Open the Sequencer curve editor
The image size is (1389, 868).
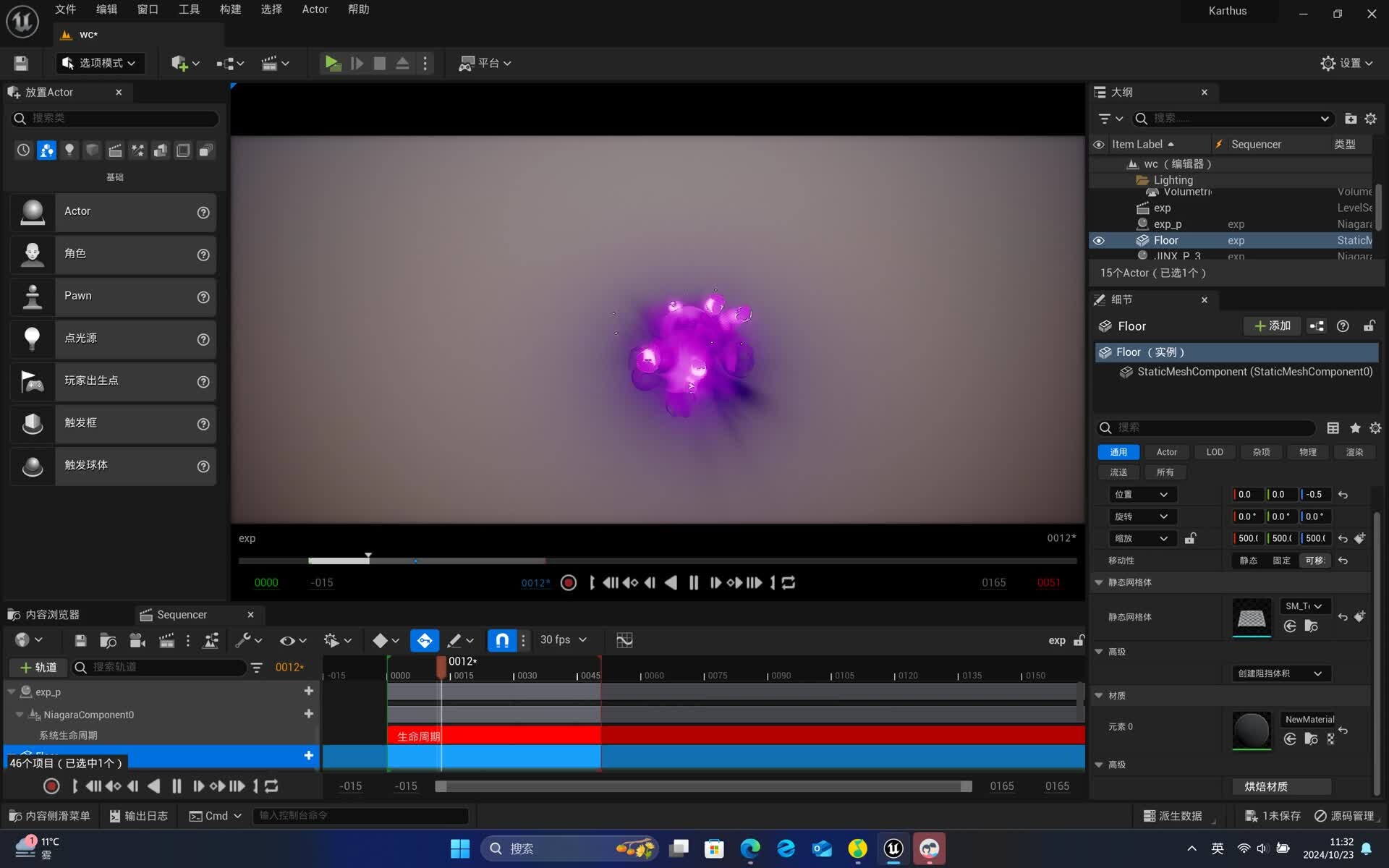(x=624, y=640)
